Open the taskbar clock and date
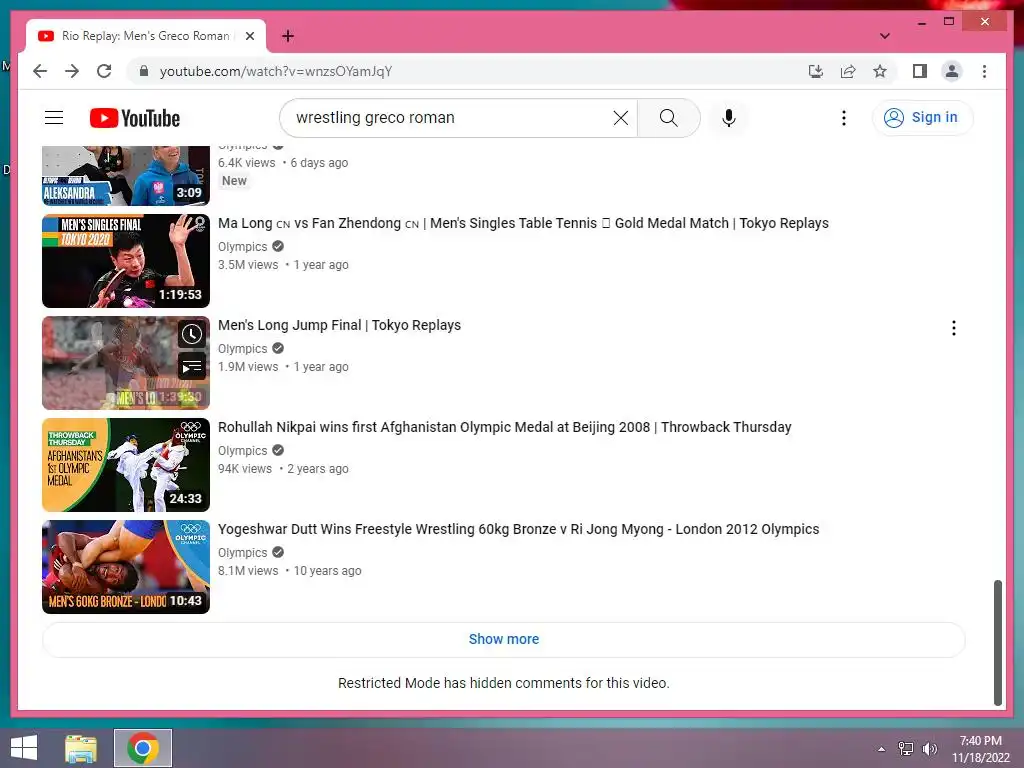Screen dimensions: 1024x768 (981, 748)
